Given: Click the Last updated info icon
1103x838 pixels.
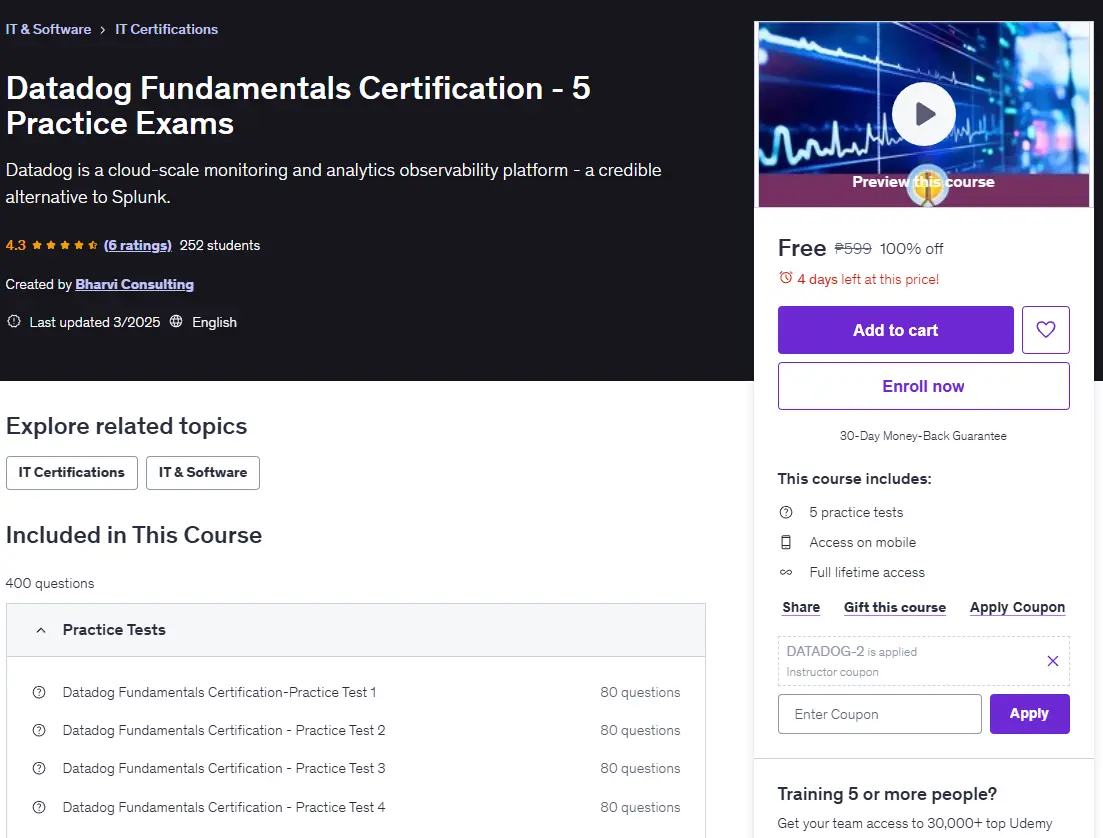Looking at the screenshot, I should pyautogui.click(x=13, y=322).
